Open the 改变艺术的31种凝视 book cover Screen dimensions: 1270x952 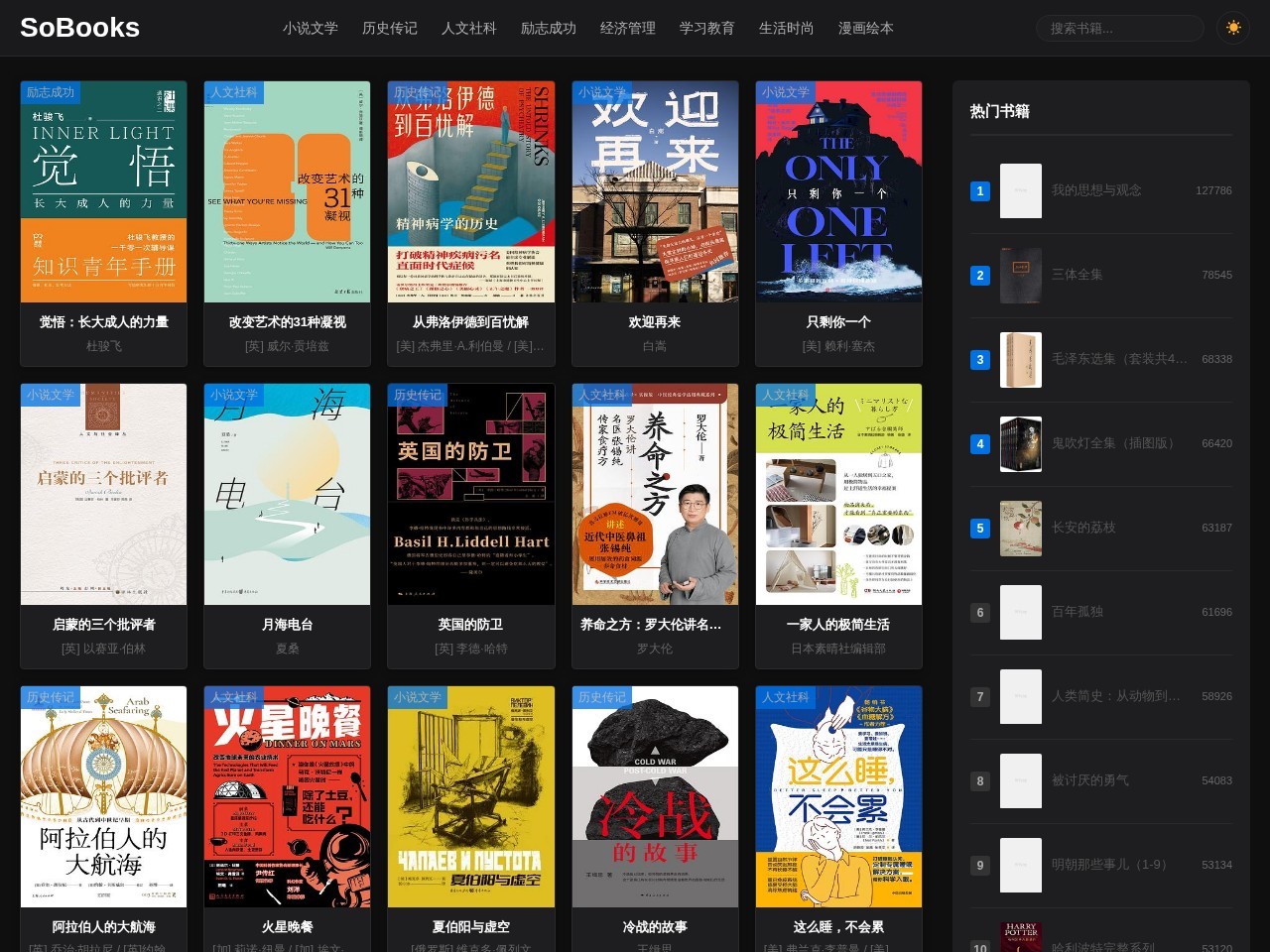[x=288, y=191]
